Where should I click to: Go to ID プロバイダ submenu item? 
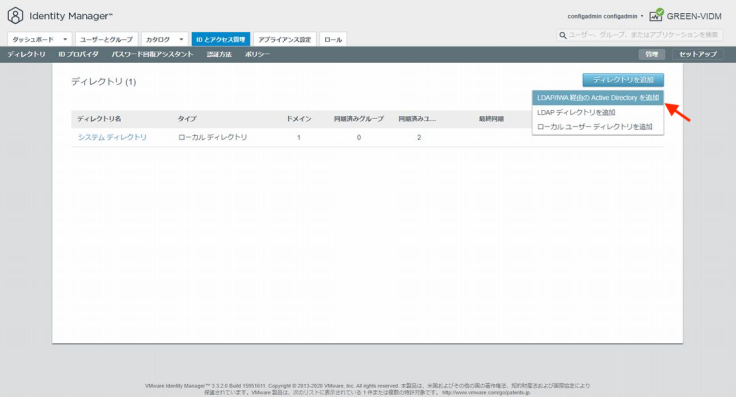click(78, 54)
